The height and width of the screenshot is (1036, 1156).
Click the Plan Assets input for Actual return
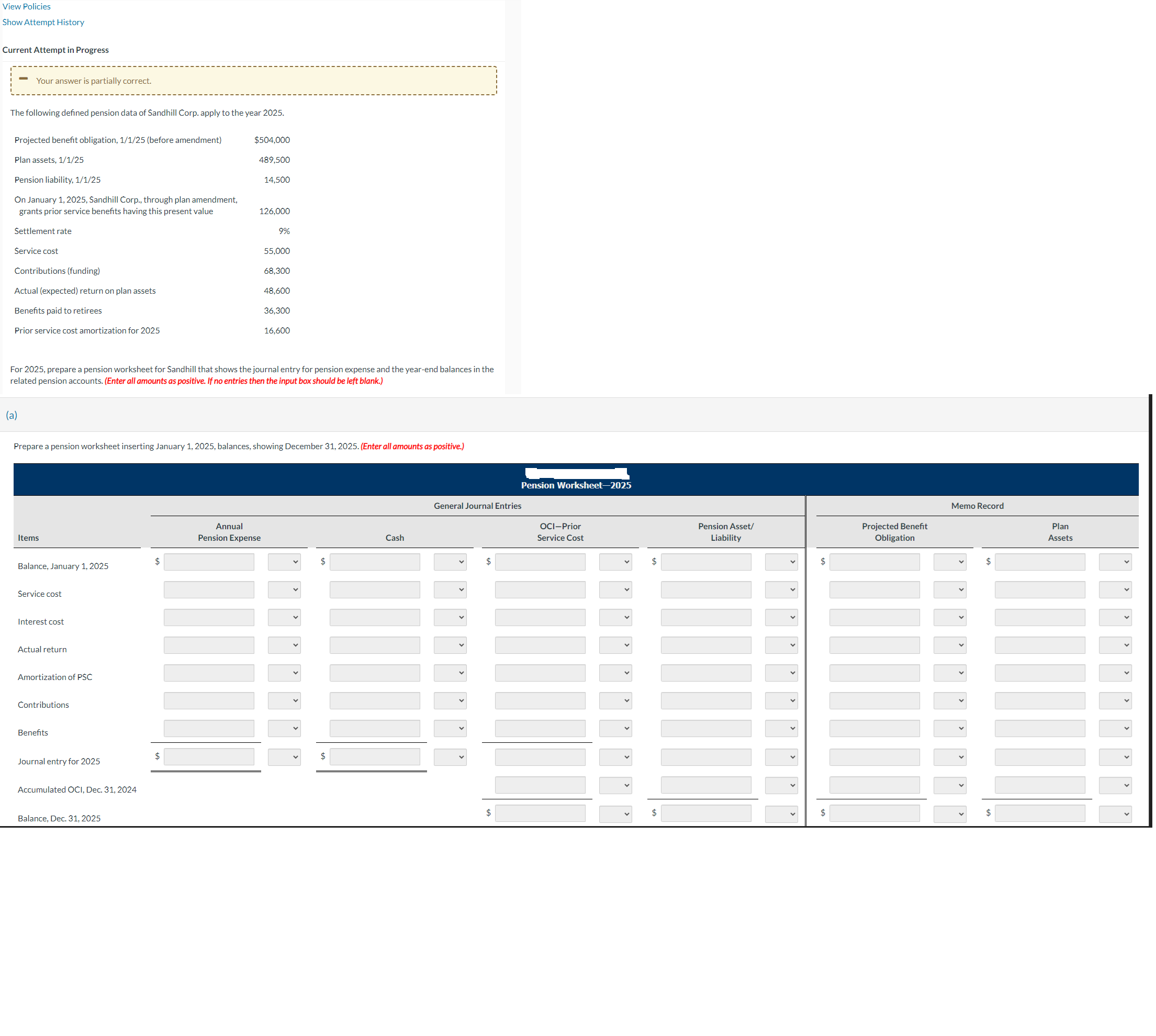tap(1039, 645)
